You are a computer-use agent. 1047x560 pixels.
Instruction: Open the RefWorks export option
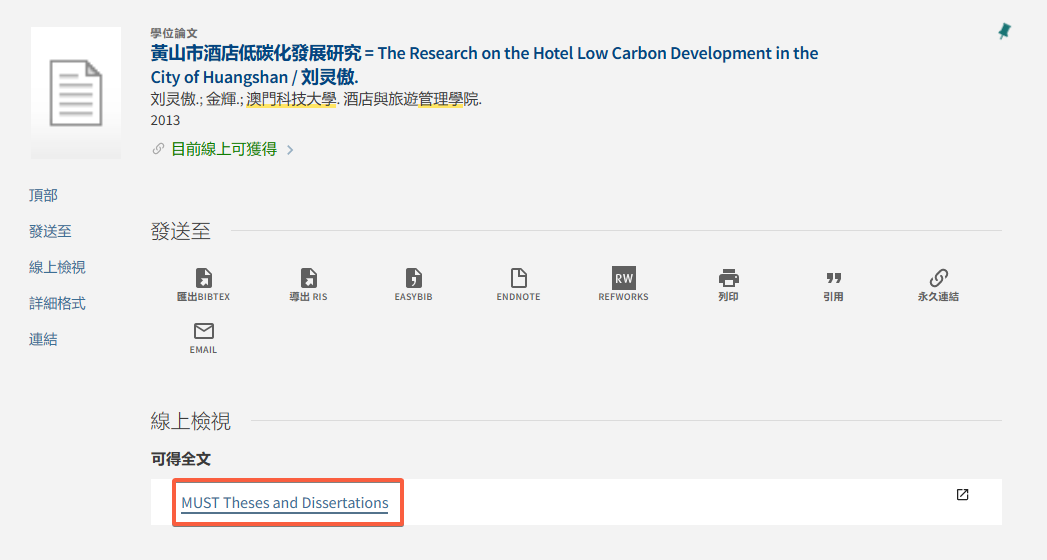pyautogui.click(x=623, y=279)
